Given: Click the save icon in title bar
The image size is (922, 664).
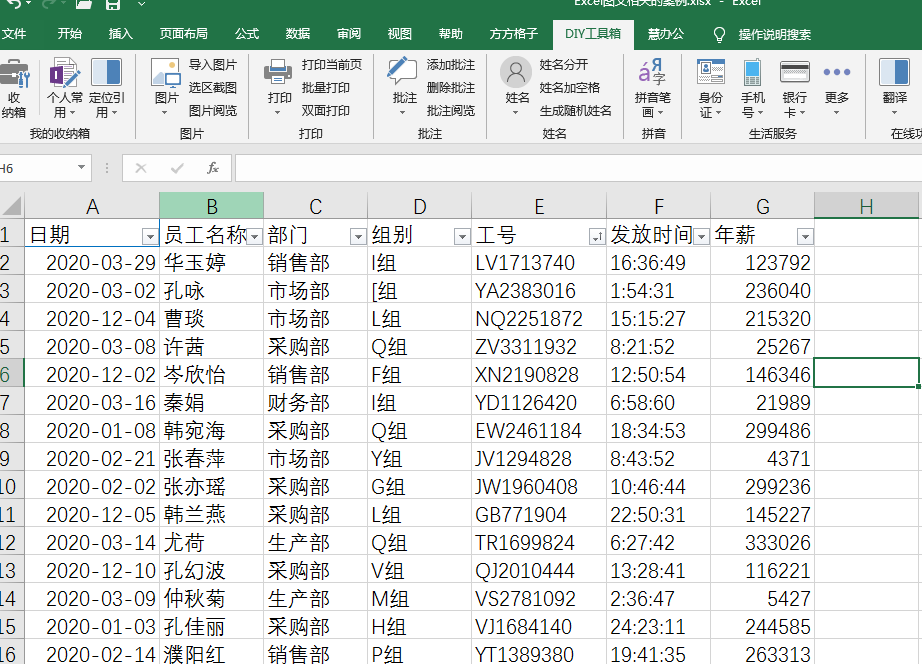Looking at the screenshot, I should 113,4.
